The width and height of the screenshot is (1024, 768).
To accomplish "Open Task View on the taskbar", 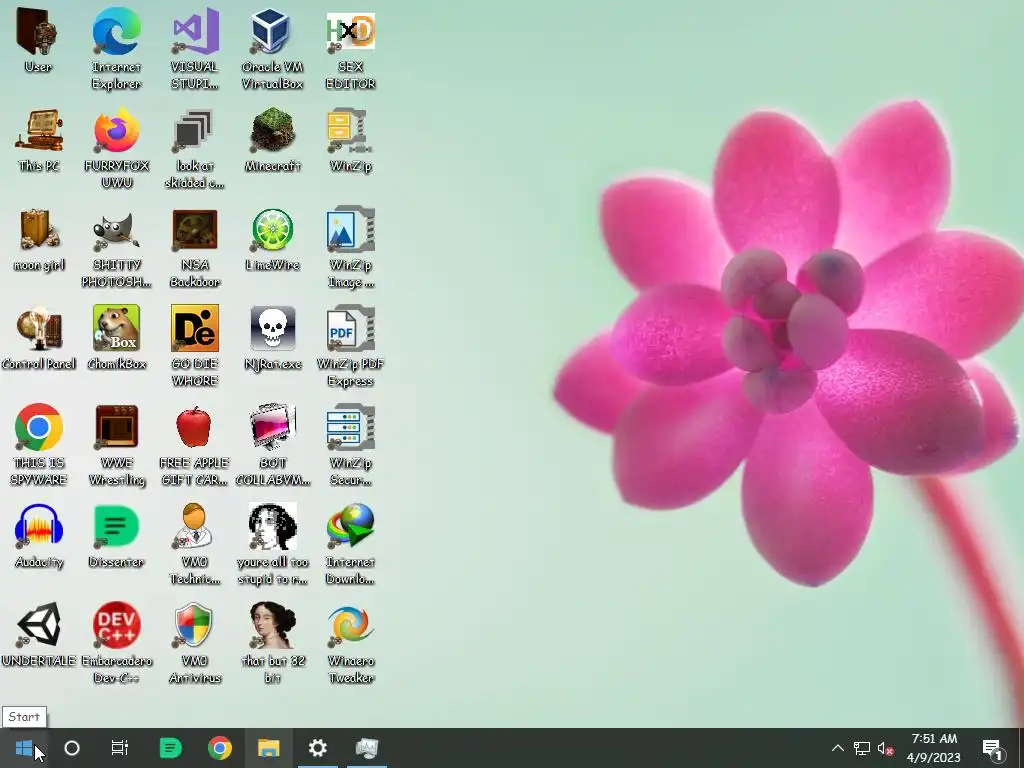I will pyautogui.click(x=120, y=748).
